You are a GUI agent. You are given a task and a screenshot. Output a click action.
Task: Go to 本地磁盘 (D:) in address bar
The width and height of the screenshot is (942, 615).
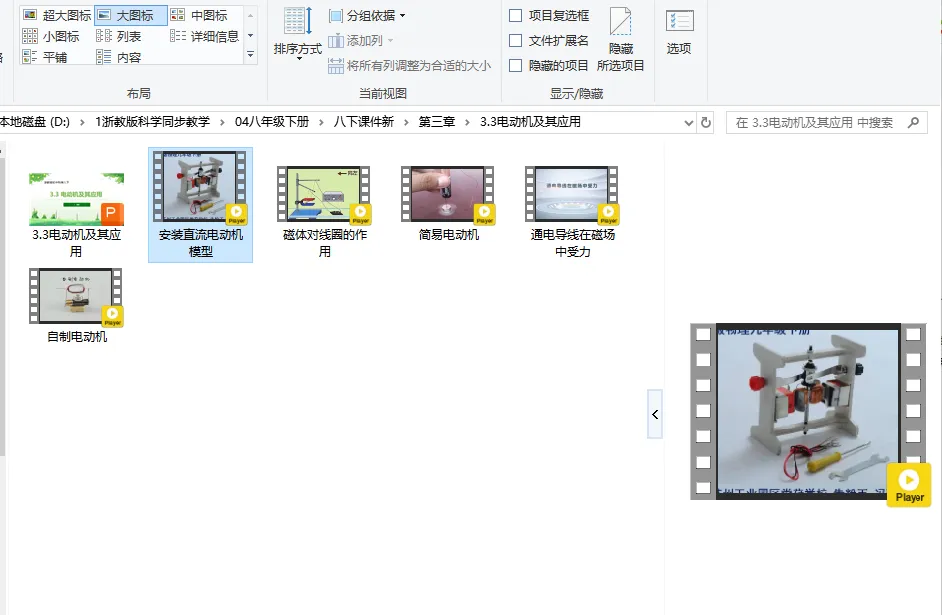click(x=35, y=123)
